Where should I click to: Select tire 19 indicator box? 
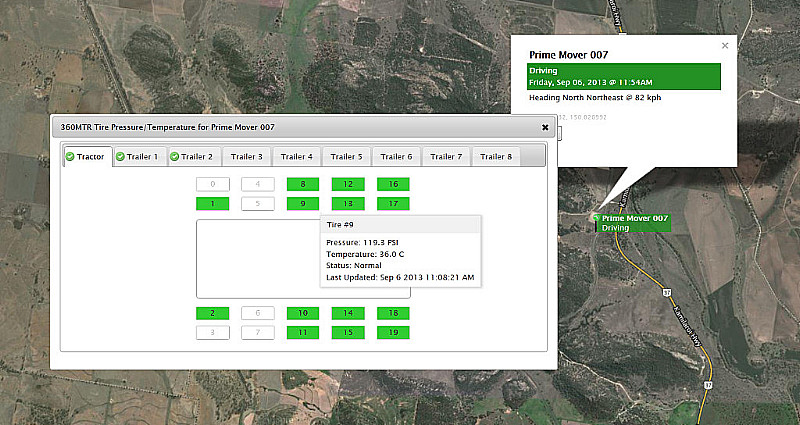point(393,332)
